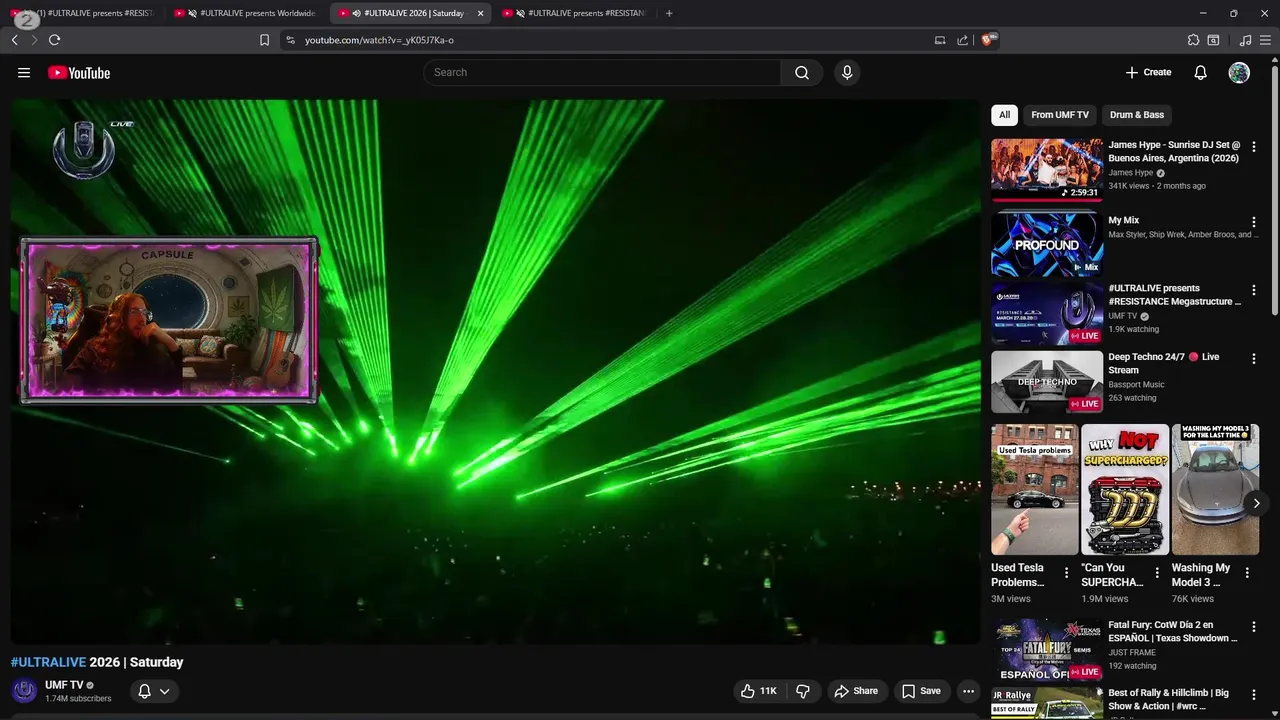The height and width of the screenshot is (720, 1280).
Task: Open options for Fatal Fury CotW stream
Action: (1254, 627)
